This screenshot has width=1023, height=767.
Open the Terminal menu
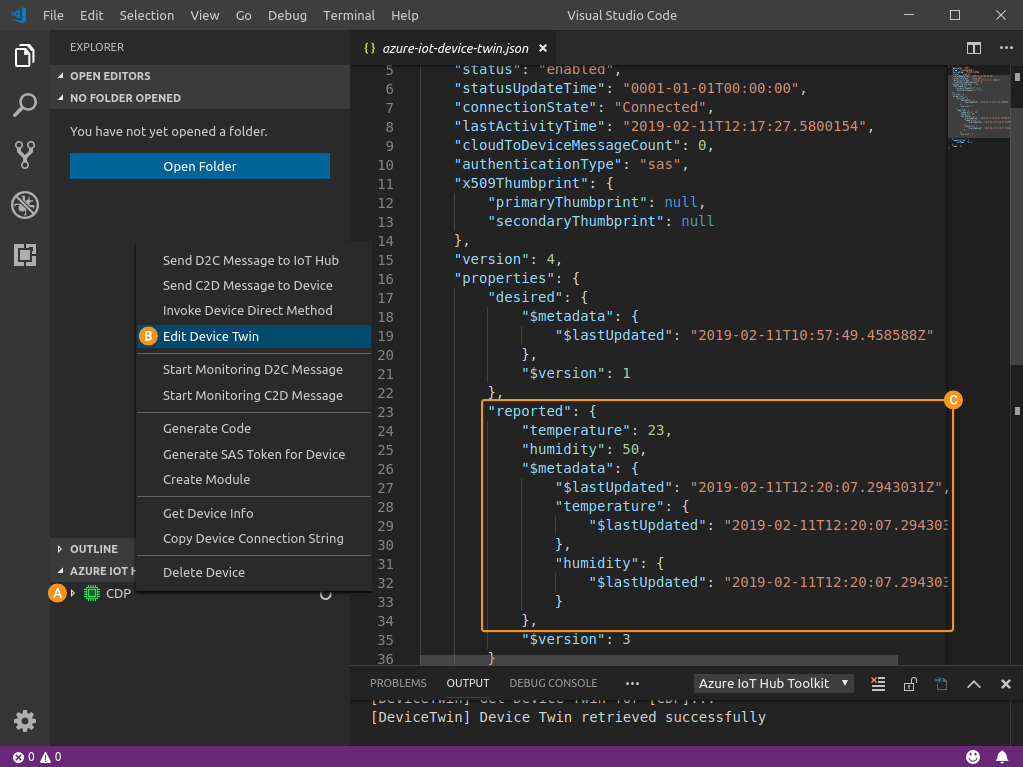(349, 16)
